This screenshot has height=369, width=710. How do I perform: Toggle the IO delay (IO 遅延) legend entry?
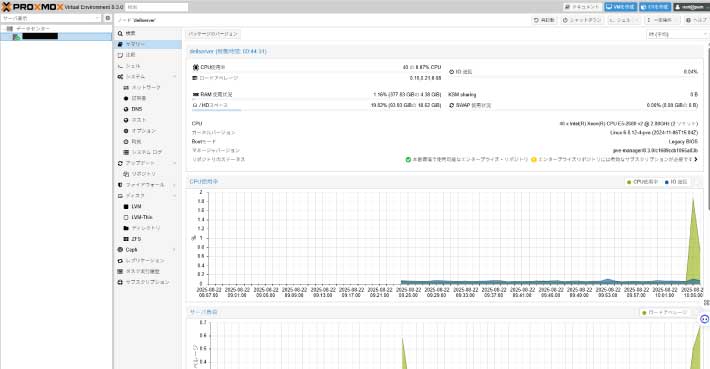click(676, 182)
